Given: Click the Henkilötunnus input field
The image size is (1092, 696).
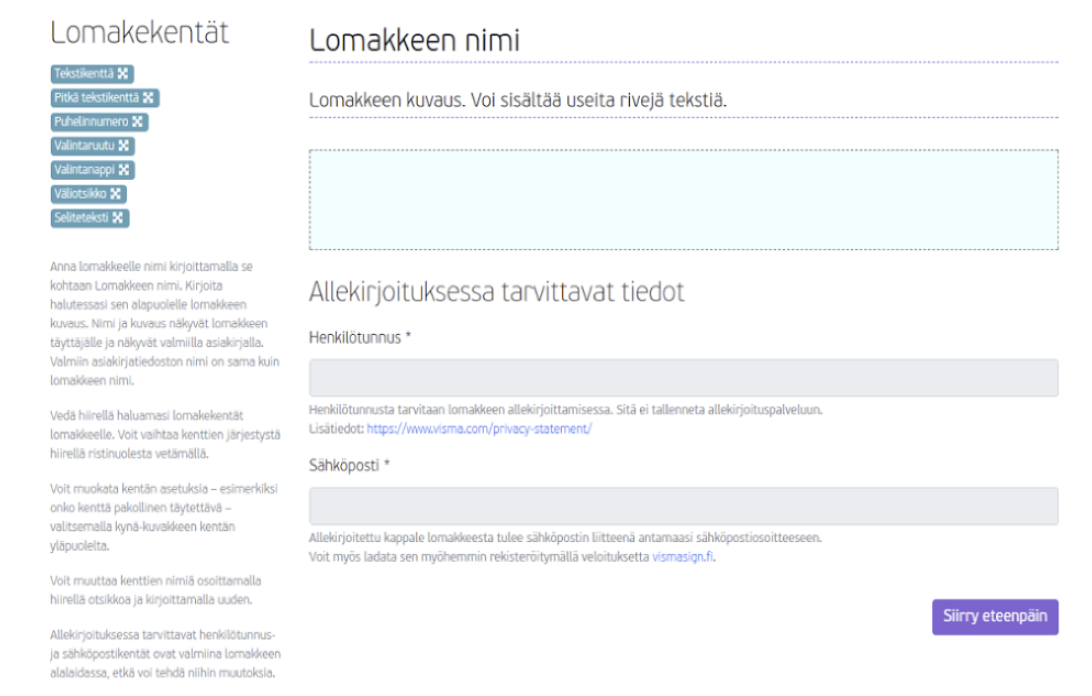Looking at the screenshot, I should pos(683,378).
